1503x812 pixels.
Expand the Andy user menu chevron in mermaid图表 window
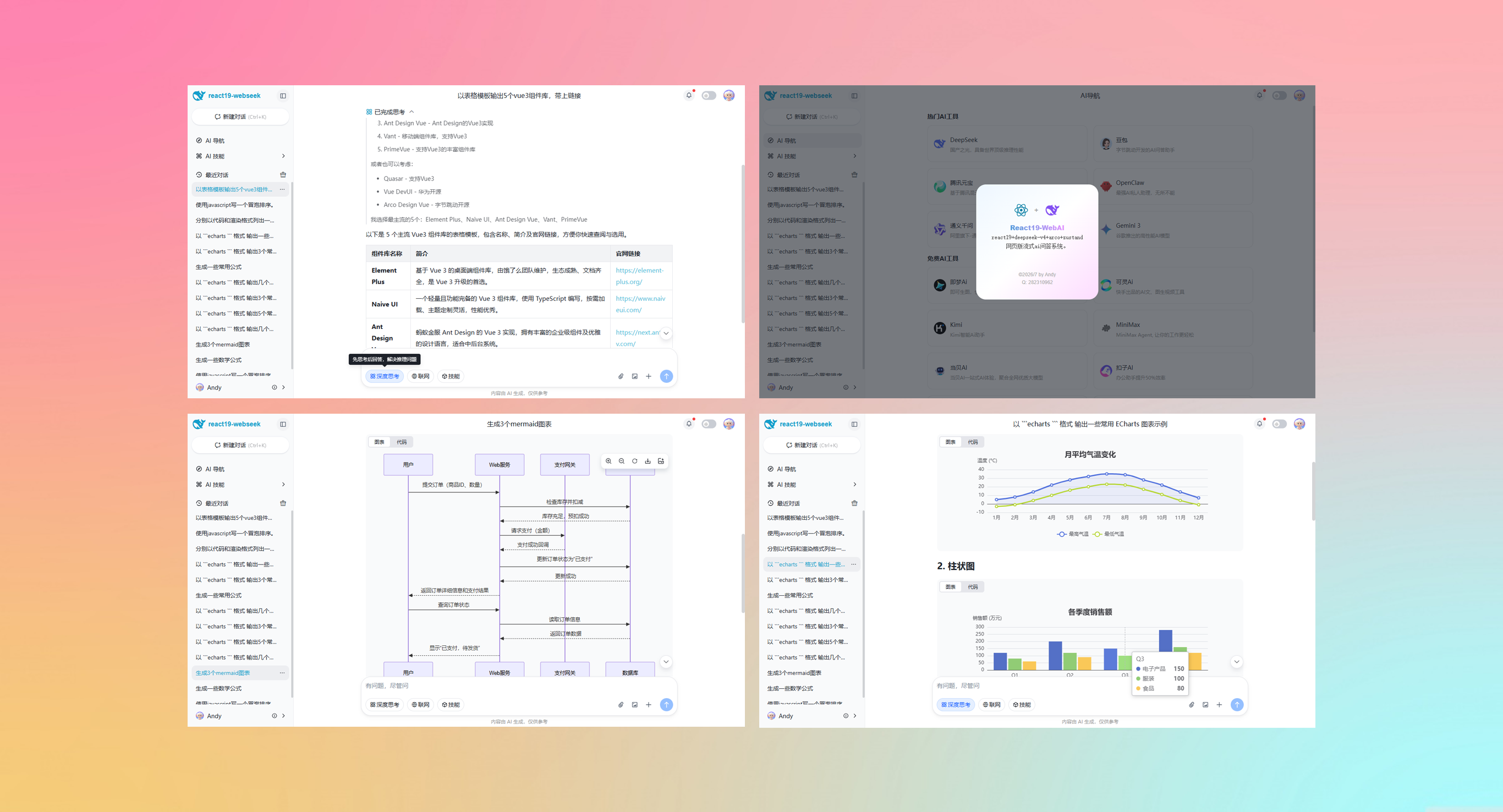click(x=283, y=716)
